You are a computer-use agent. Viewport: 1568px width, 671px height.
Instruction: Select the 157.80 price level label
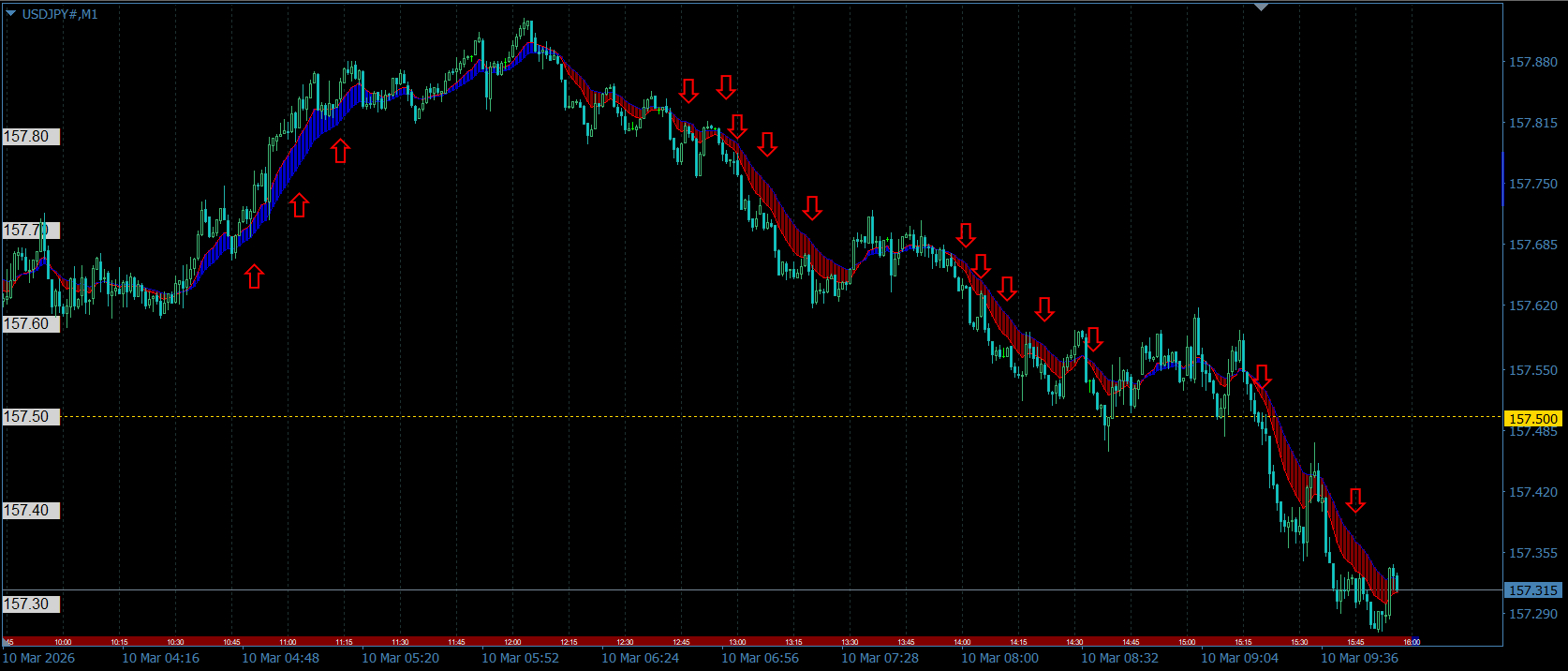31,137
